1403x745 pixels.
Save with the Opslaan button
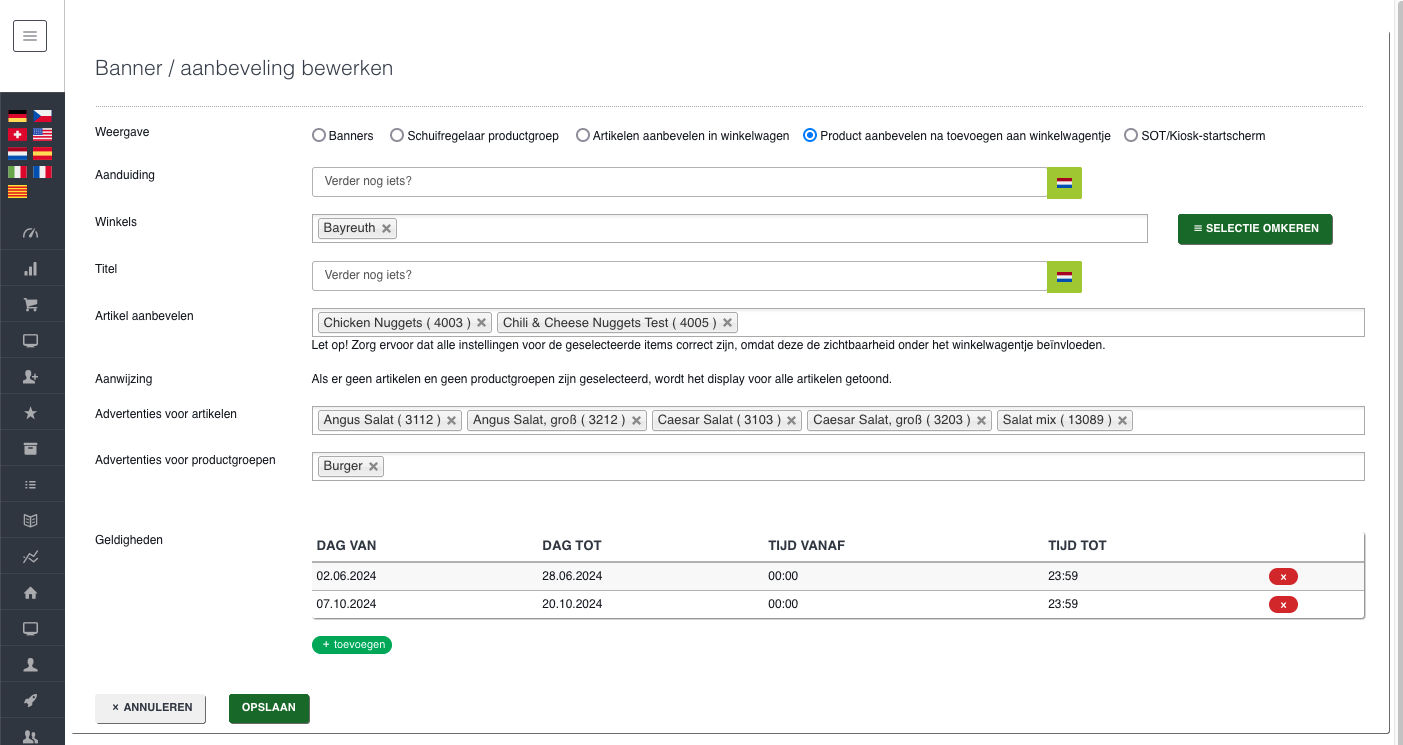269,708
